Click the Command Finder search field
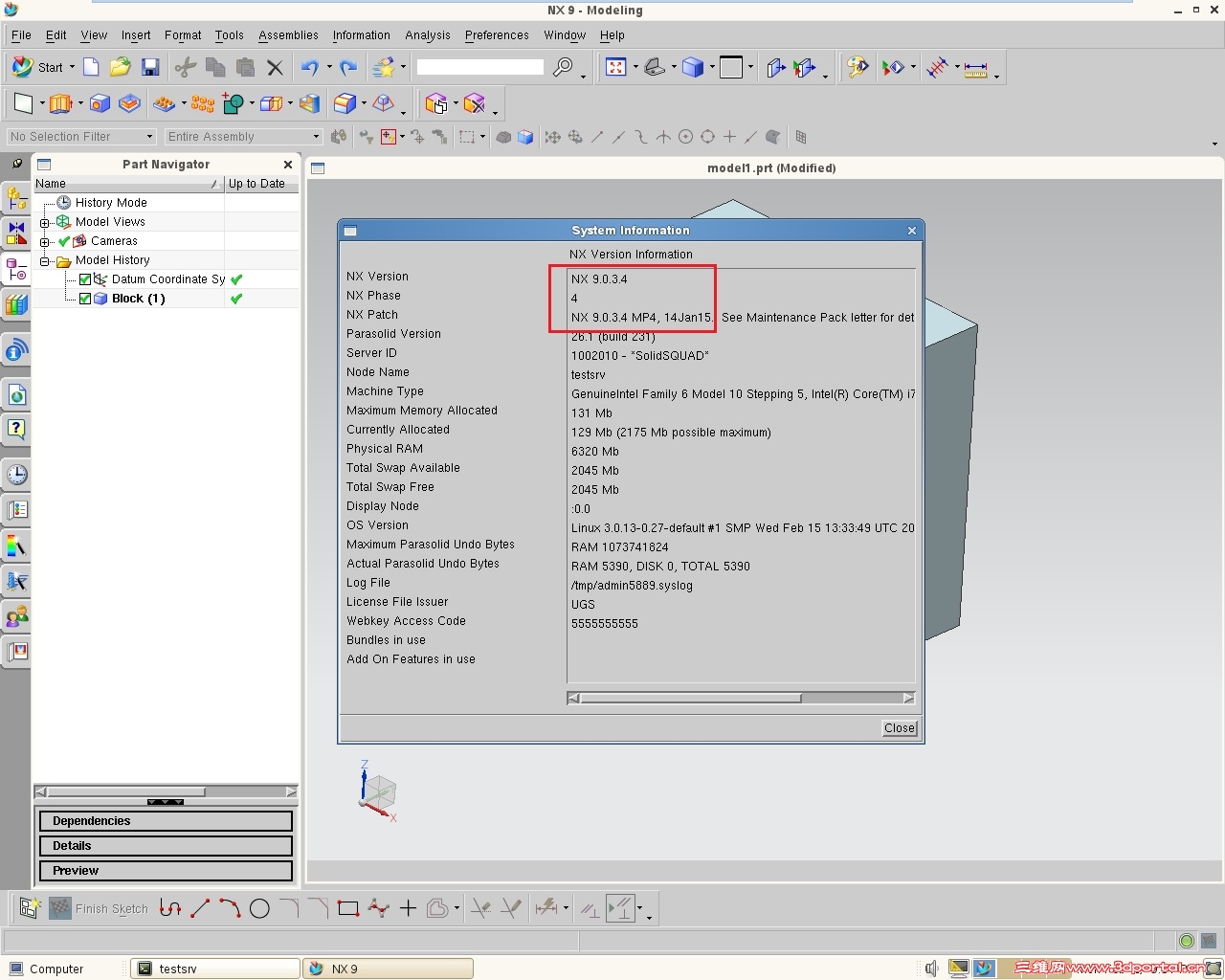 (480, 67)
